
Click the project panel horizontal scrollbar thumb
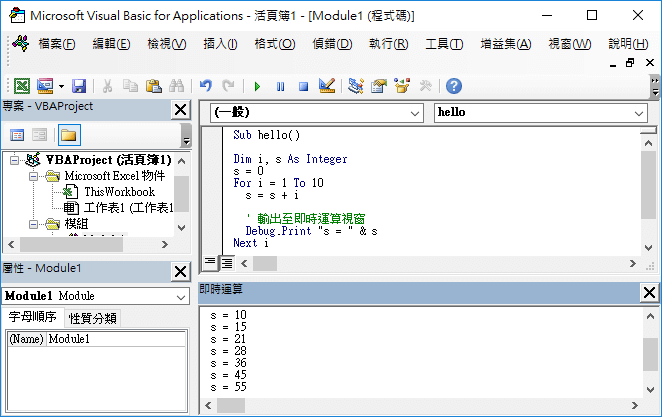[x=71, y=244]
